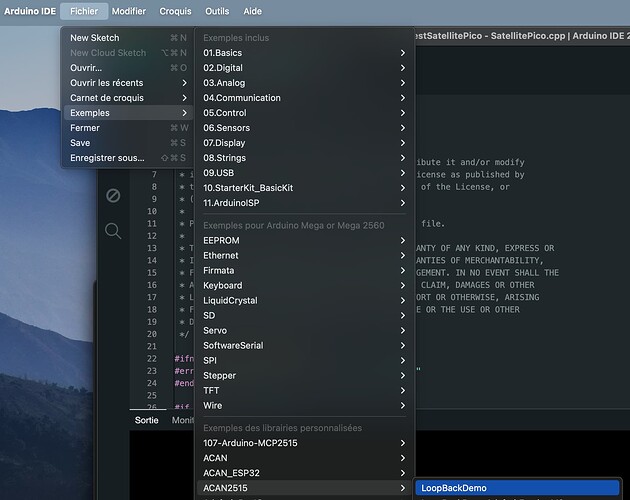Open Keyboard library examples
This screenshot has width=630, height=500.
[305, 285]
